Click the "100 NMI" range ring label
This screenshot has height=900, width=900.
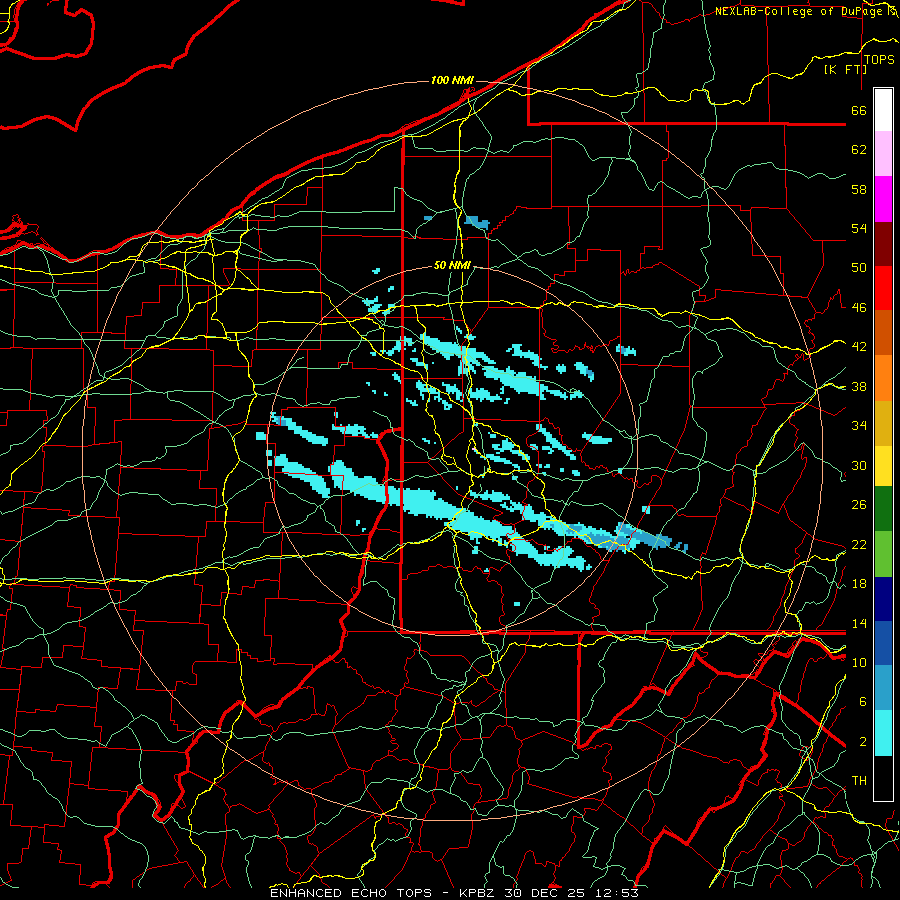click(452, 80)
